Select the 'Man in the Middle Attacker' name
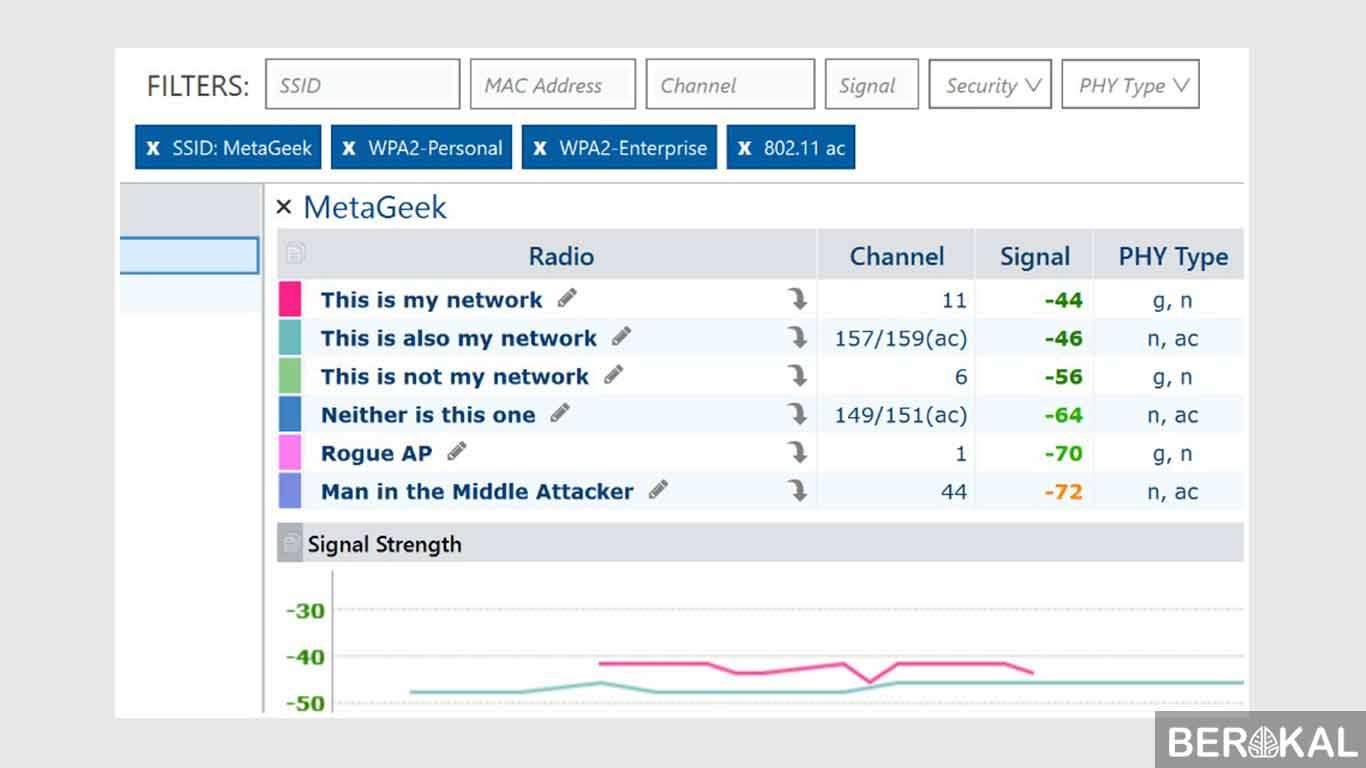Image resolution: width=1366 pixels, height=768 pixels. coord(477,491)
